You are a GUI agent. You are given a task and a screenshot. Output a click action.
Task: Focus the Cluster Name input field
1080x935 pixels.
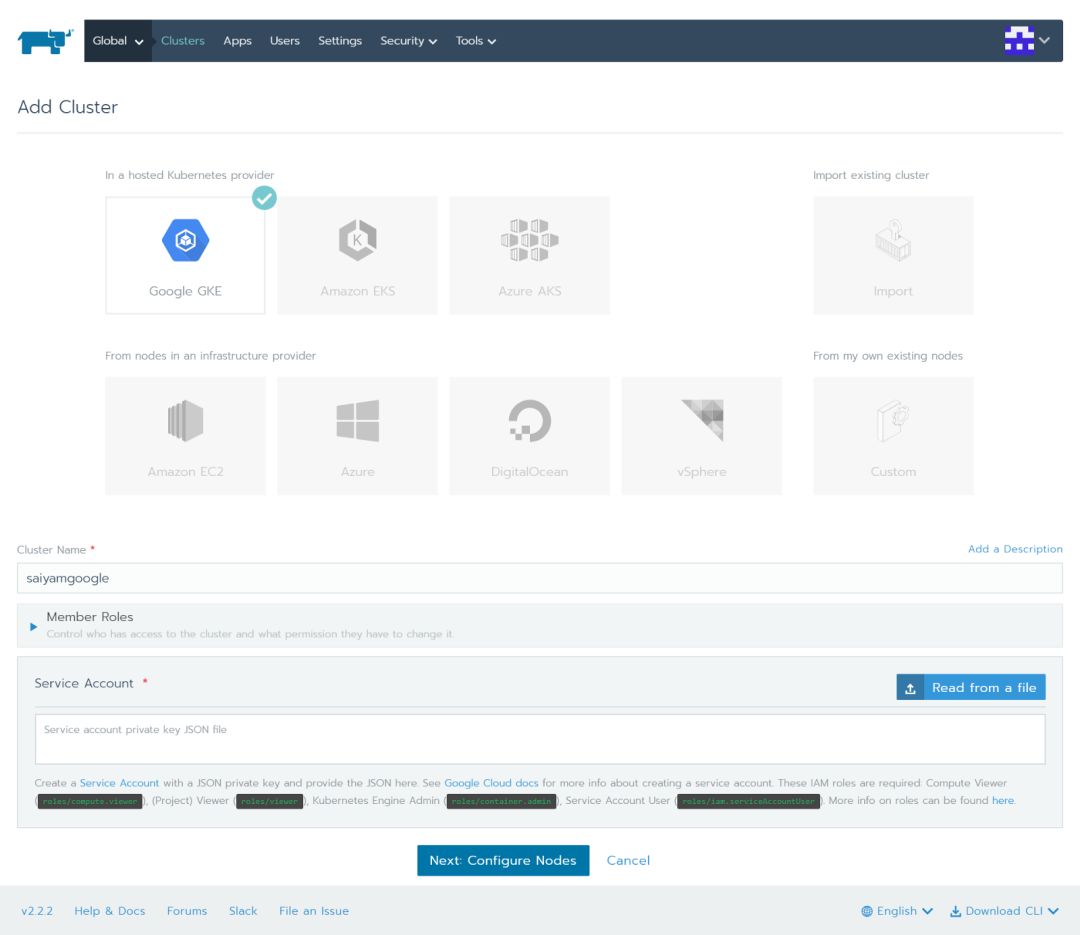coord(539,578)
